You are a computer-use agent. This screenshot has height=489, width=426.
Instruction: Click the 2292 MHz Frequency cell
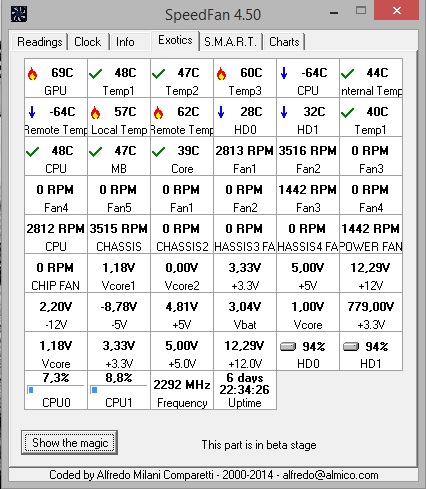click(x=182, y=390)
